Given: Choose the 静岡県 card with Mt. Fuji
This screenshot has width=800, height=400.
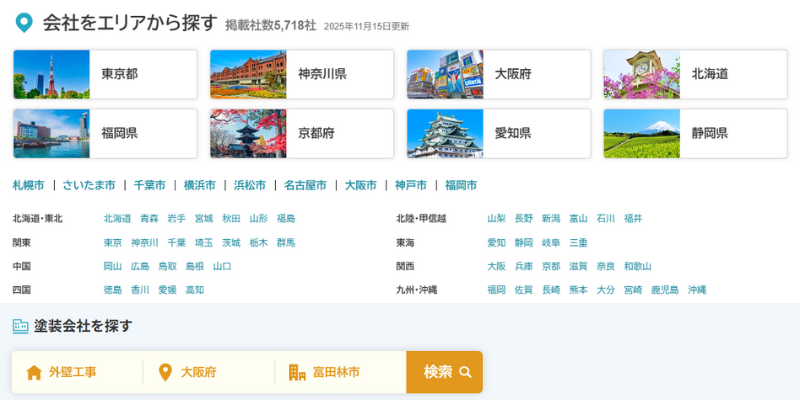Looking at the screenshot, I should (x=695, y=133).
